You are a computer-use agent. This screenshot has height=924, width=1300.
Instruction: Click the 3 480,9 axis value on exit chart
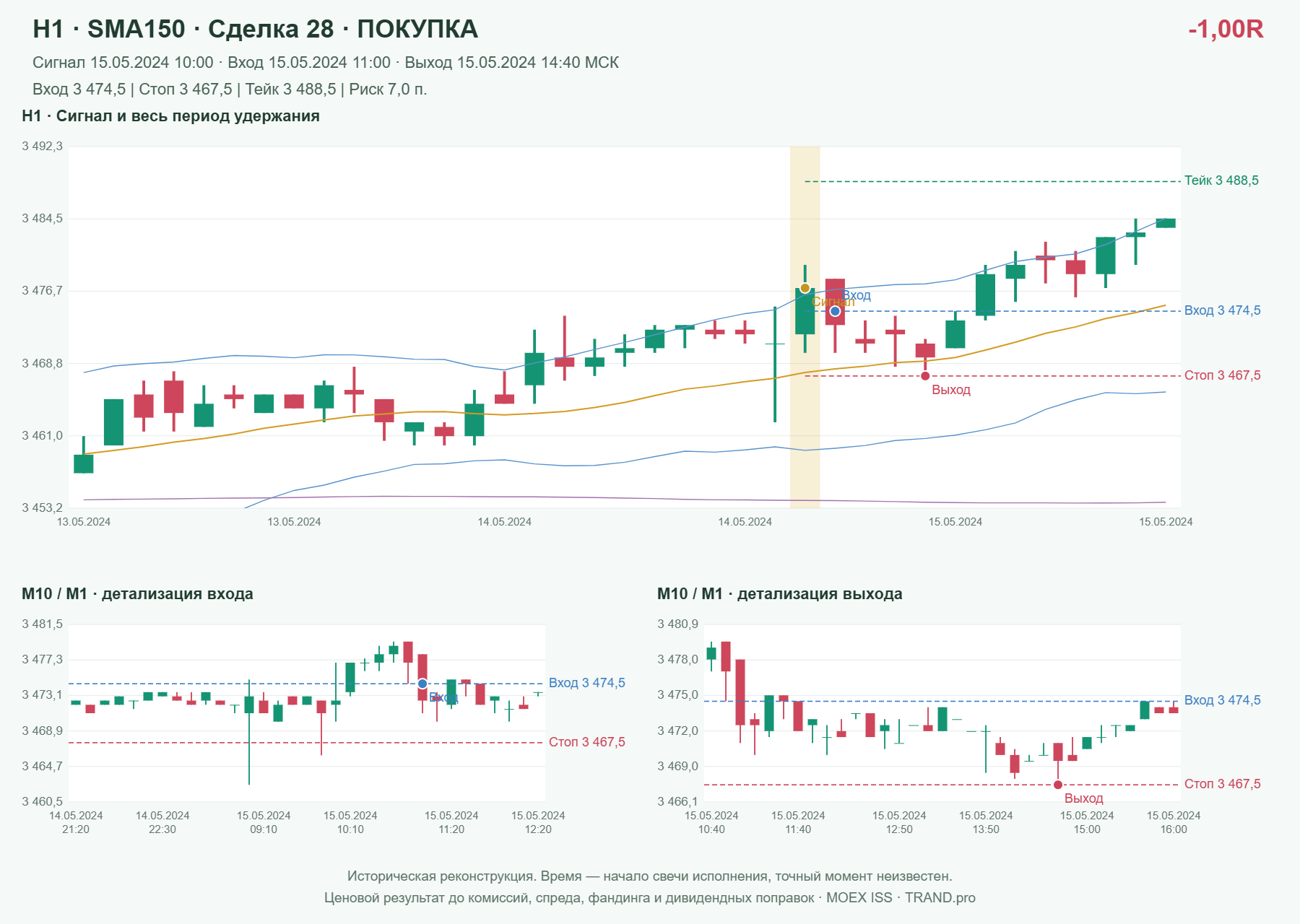pyautogui.click(x=677, y=624)
